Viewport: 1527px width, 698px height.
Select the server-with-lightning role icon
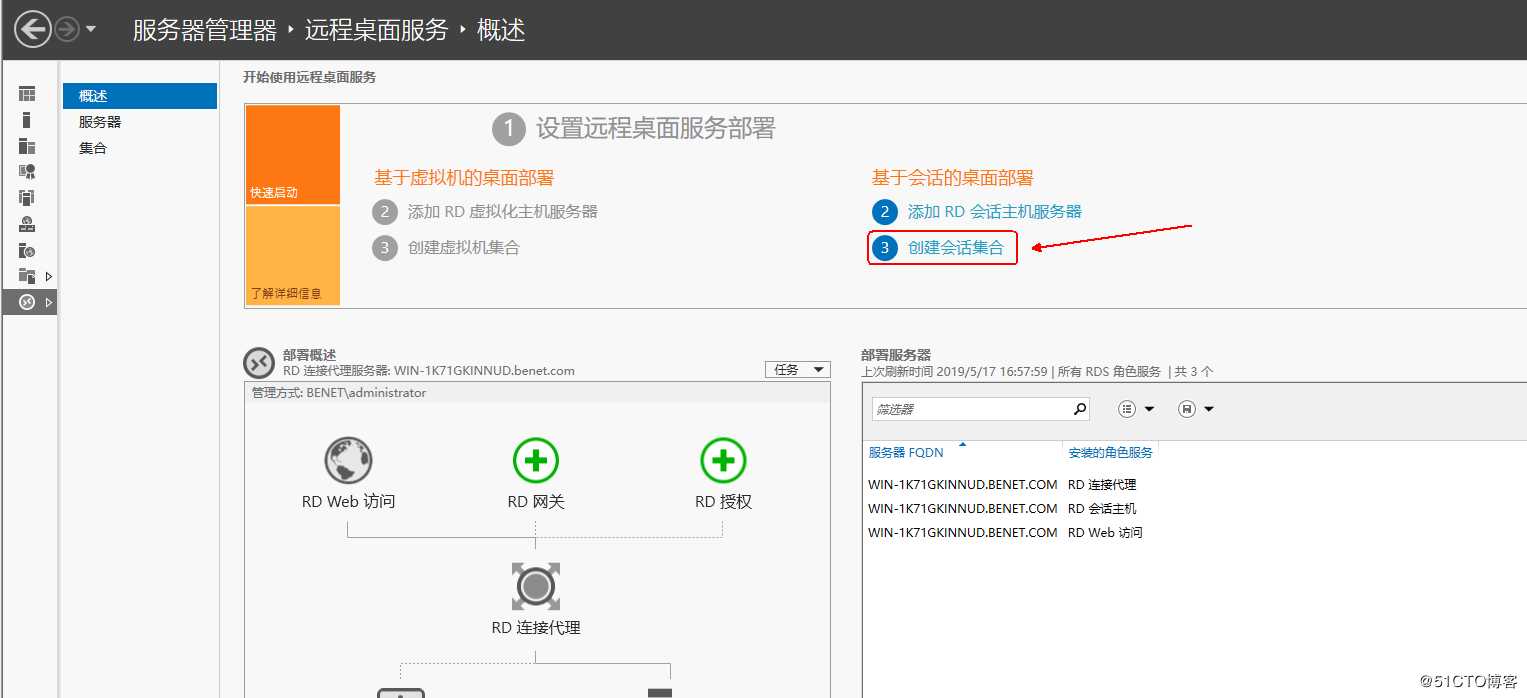[27, 250]
